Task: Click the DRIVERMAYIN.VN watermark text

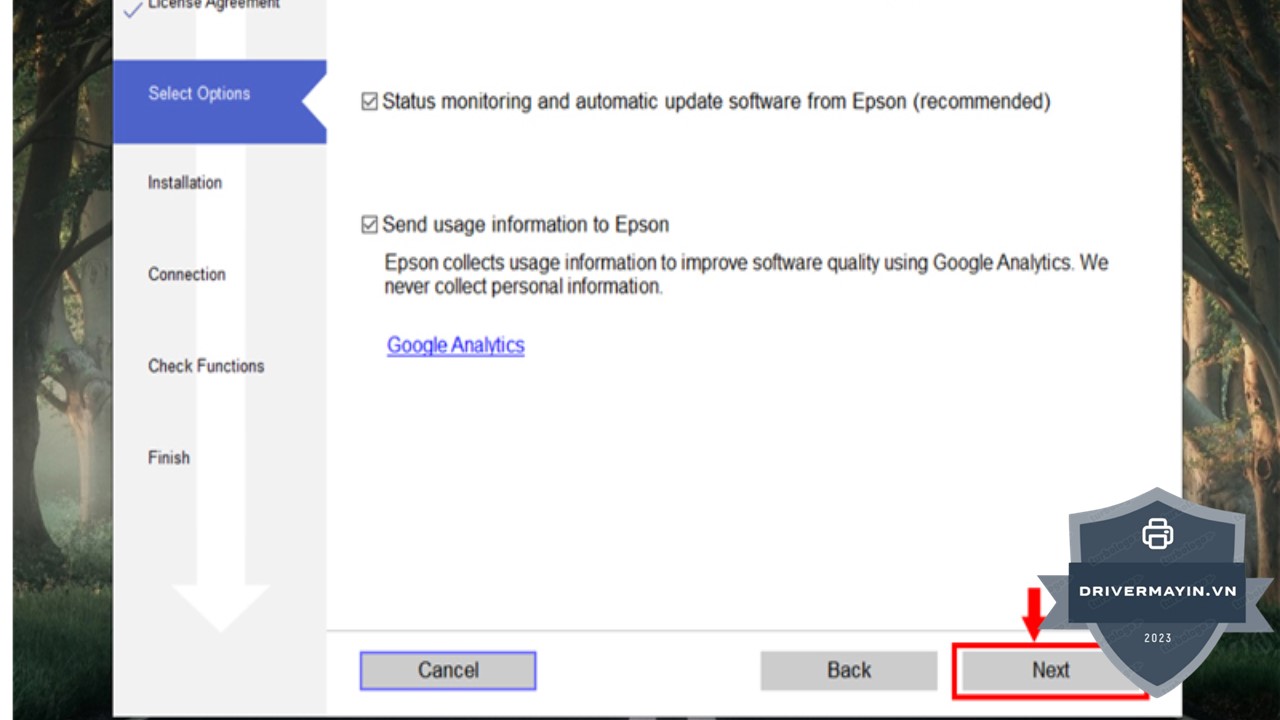Action: pos(1157,591)
